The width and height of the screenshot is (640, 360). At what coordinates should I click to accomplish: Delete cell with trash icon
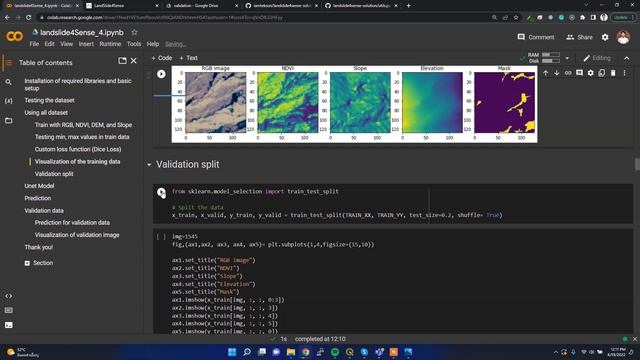613,73
